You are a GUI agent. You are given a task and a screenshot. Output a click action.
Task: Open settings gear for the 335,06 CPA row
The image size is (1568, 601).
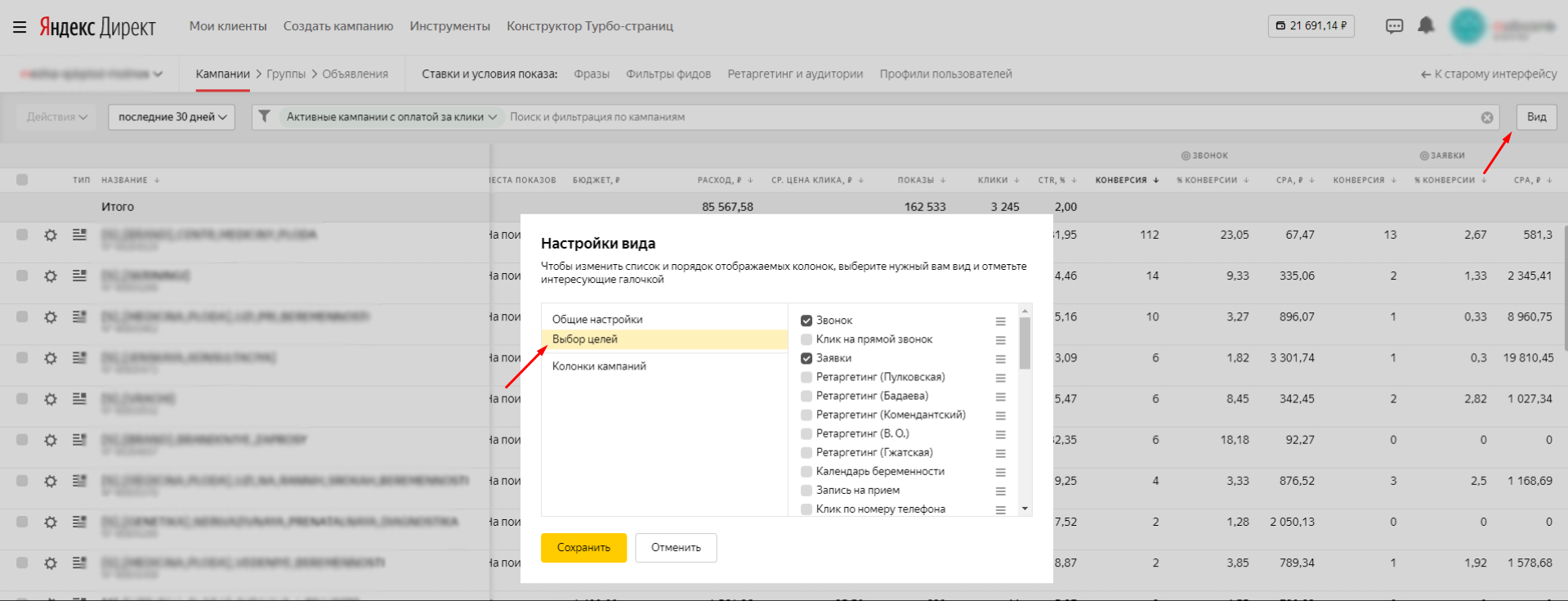(51, 276)
